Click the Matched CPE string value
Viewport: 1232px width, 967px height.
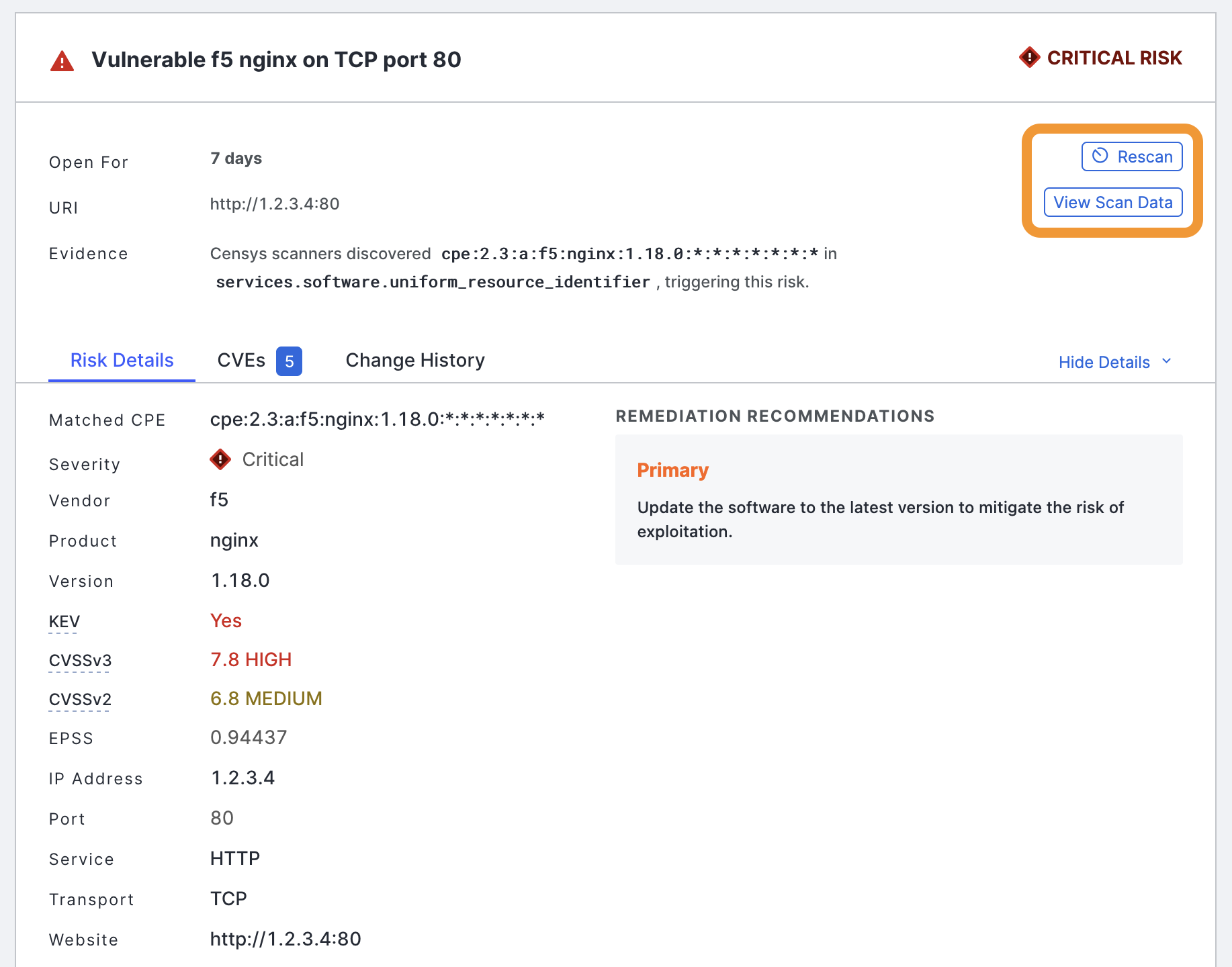point(377,419)
